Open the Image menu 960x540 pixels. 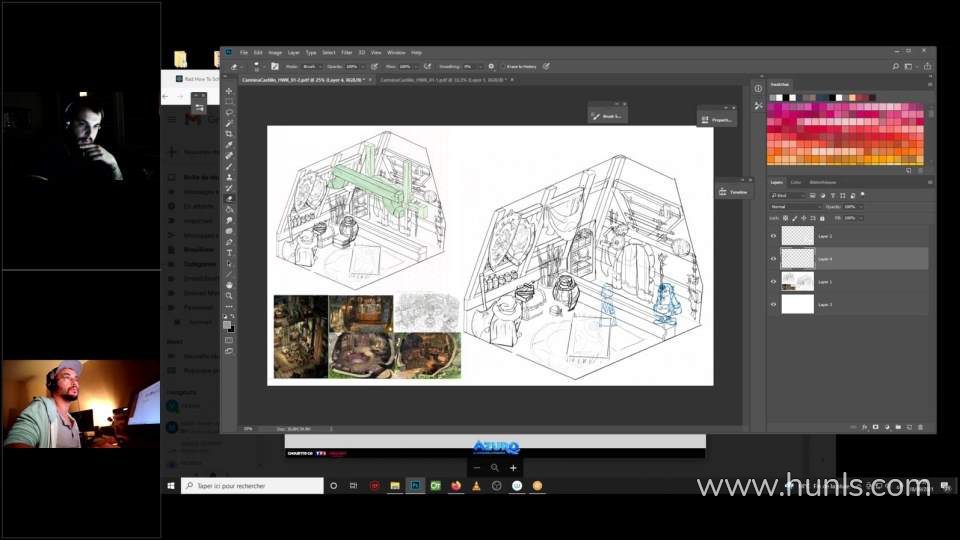pyautogui.click(x=275, y=53)
